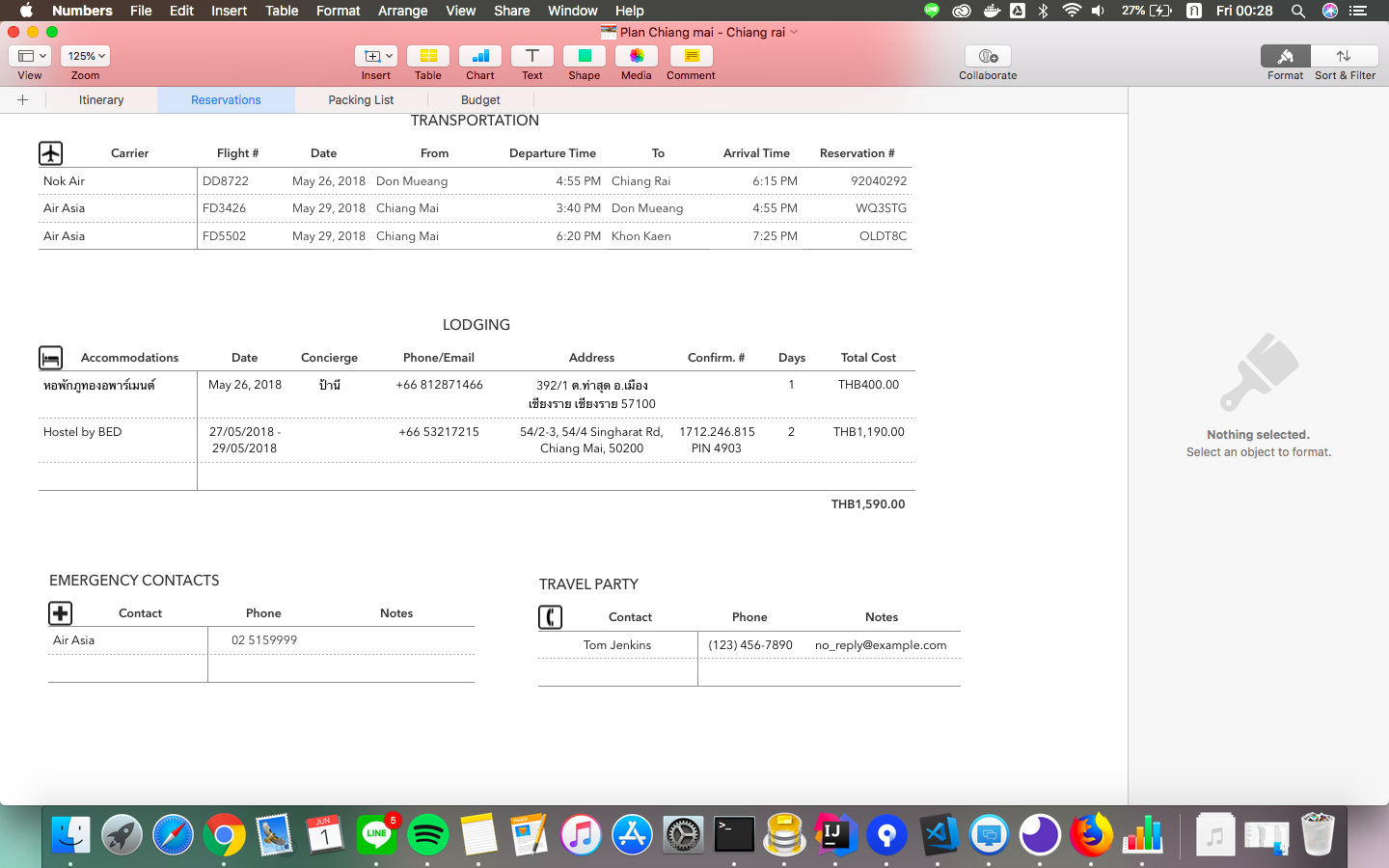Select the THB1,590.00 total cell
This screenshot has height=868, width=1389.
click(867, 504)
